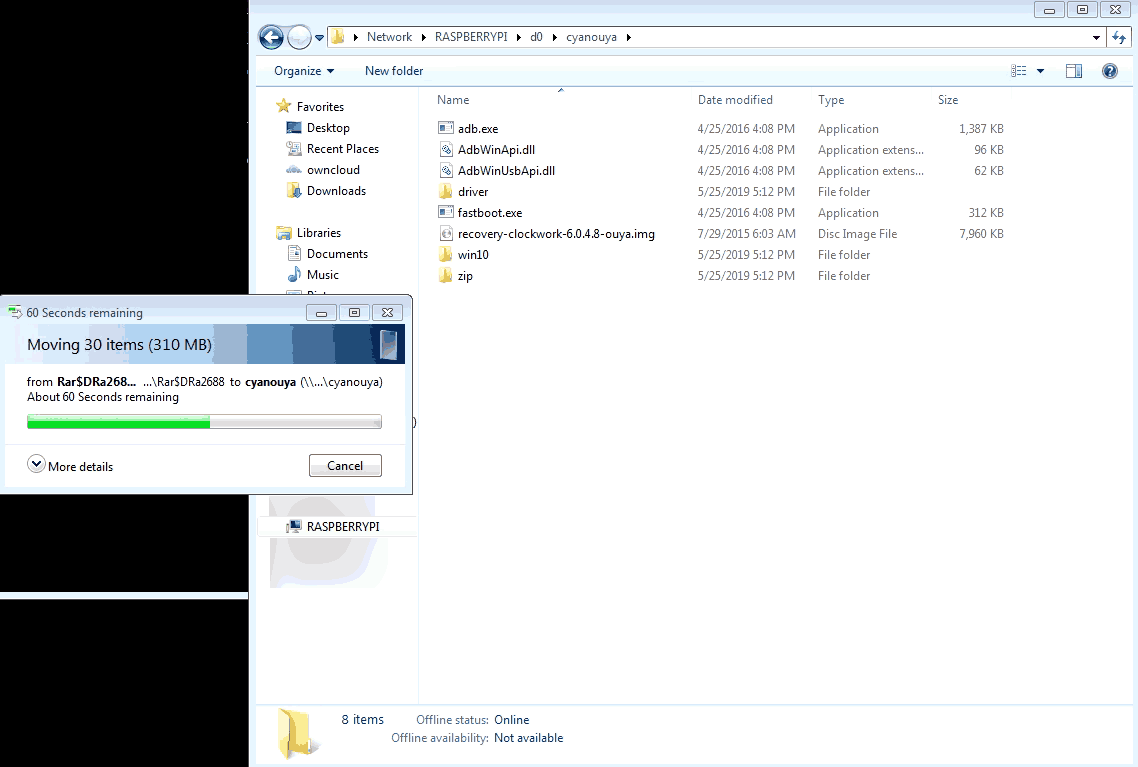This screenshot has width=1138, height=767.
Task: Select the fastboot.exe file icon
Action: tap(446, 213)
